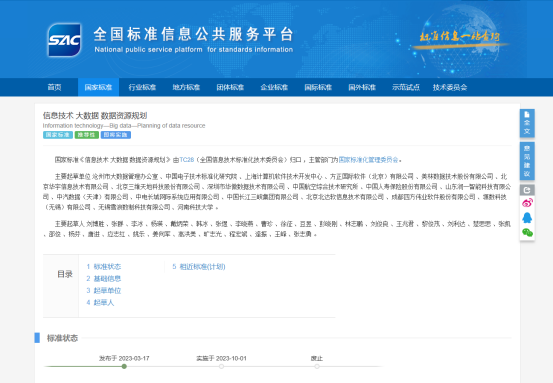Select the 行业标准 navigation tab
553x383 pixels.
(x=142, y=87)
